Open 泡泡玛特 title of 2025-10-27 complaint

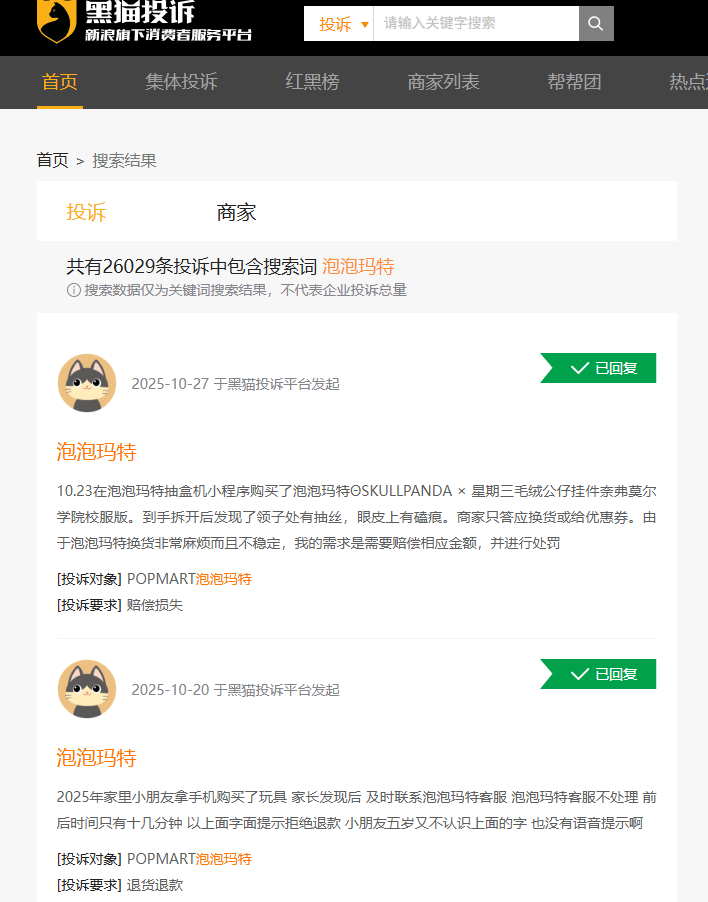point(96,452)
